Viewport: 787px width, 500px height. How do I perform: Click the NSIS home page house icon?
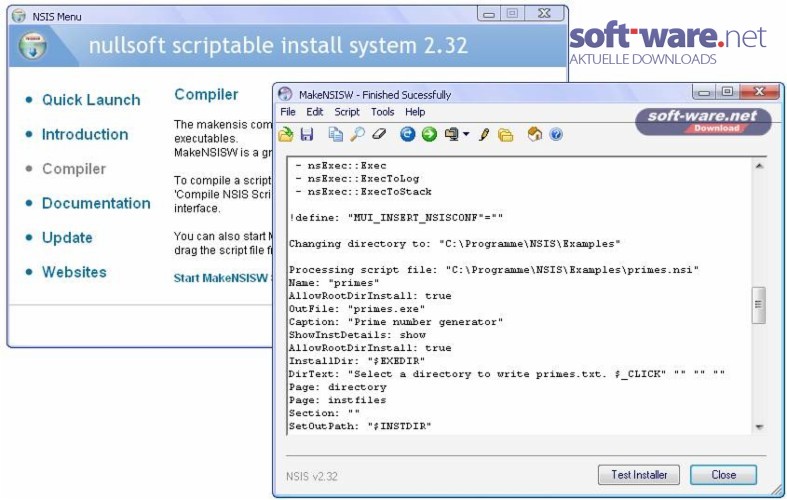click(x=535, y=134)
